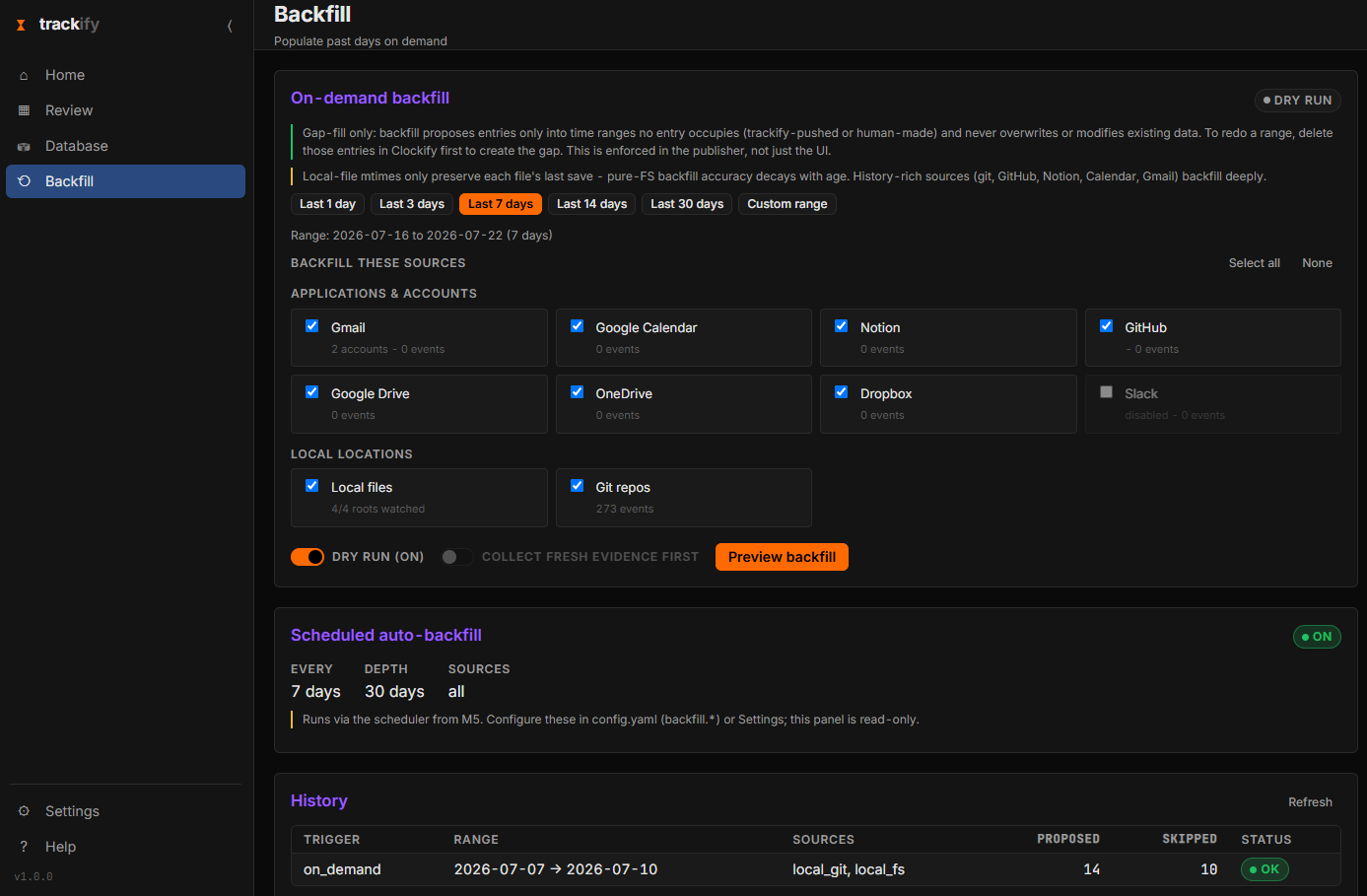
Task: Select the Backfill sidebar item
Action: pyautogui.click(x=125, y=181)
